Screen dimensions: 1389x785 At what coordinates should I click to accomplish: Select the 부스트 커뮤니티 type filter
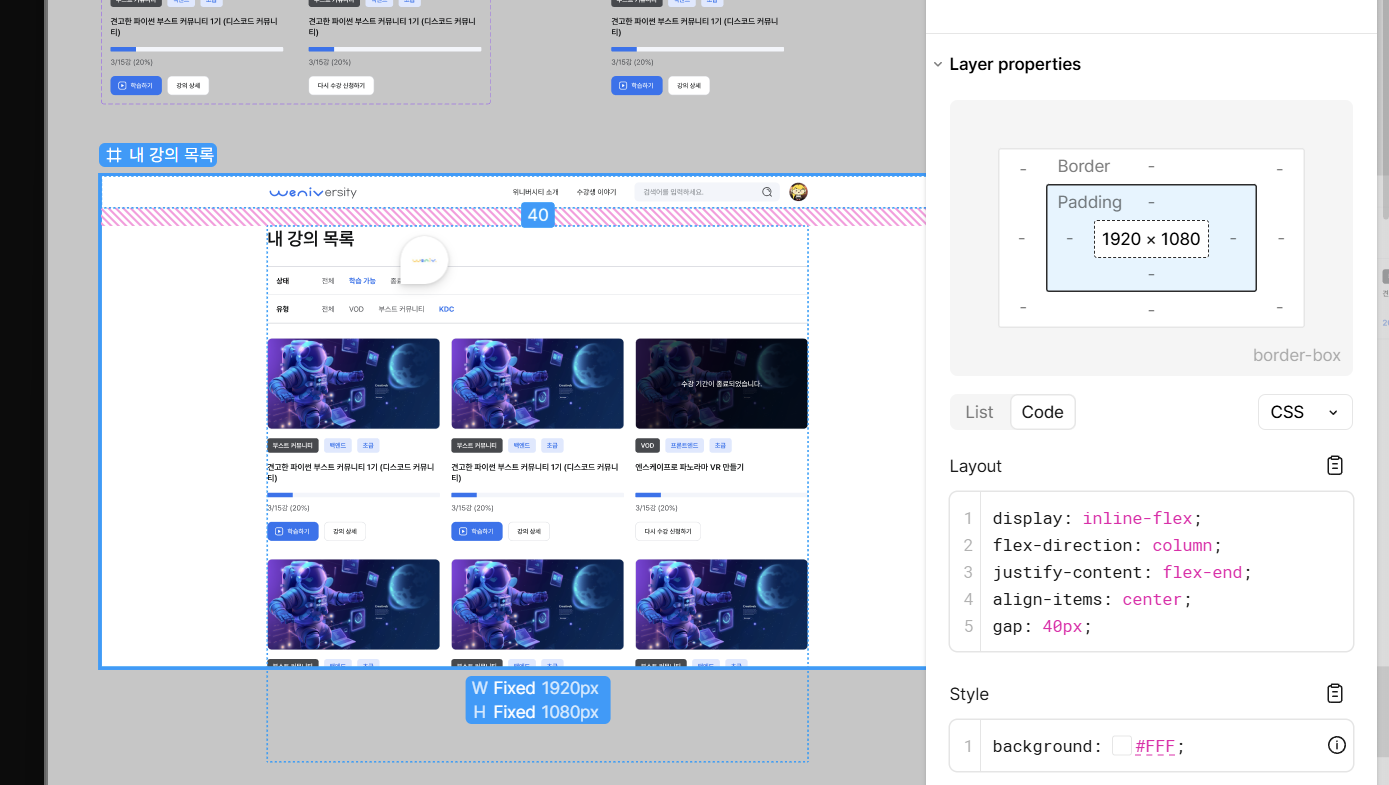[x=401, y=309]
